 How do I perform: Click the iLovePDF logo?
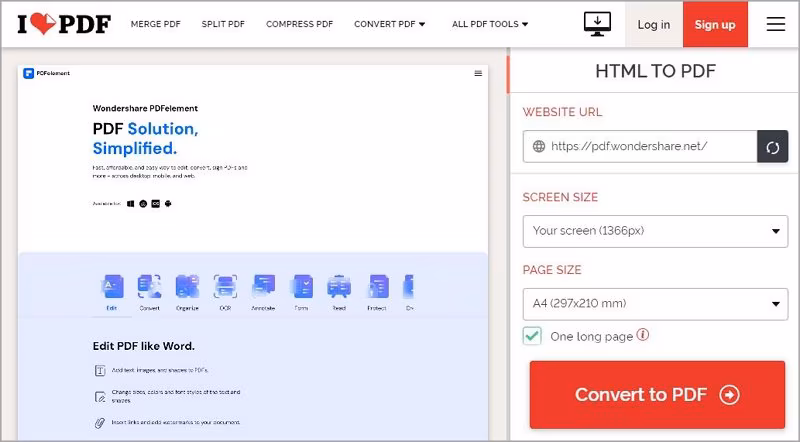[64, 24]
